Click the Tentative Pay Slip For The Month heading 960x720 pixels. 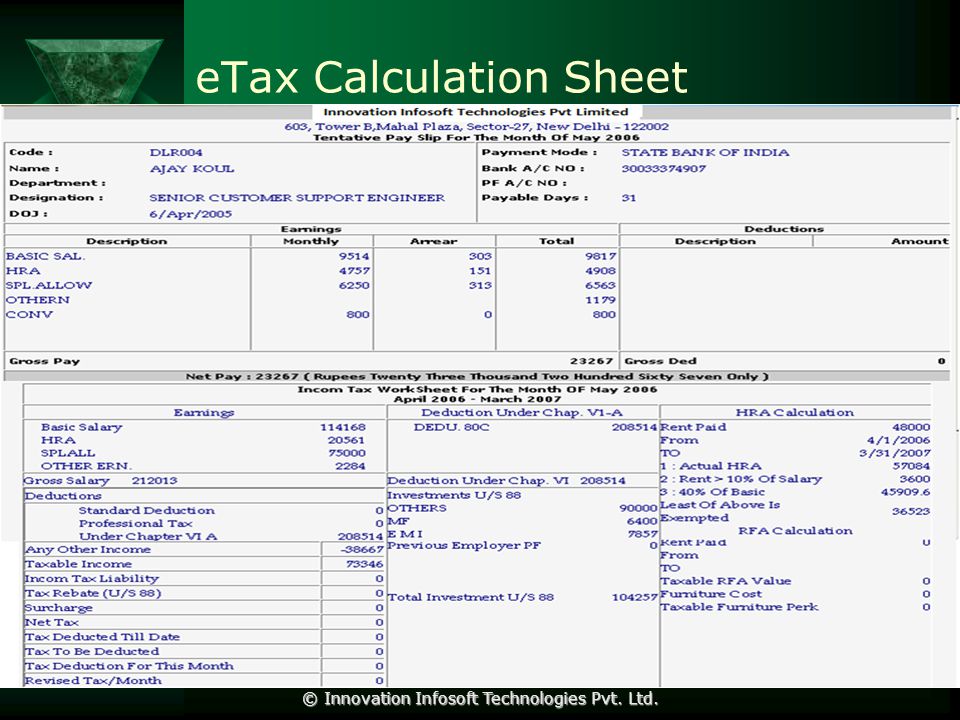pos(476,138)
